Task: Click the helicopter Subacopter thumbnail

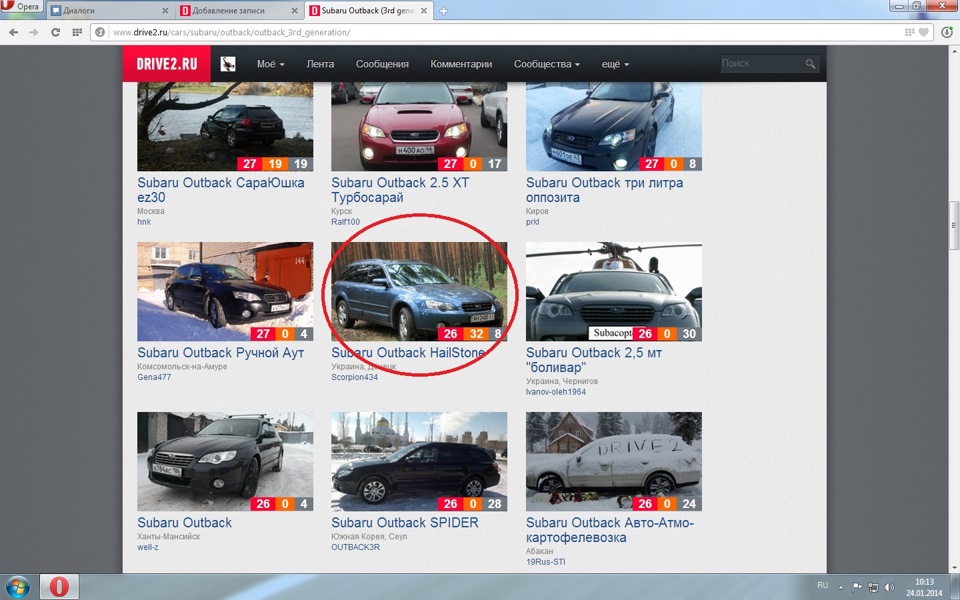Action: click(x=613, y=291)
